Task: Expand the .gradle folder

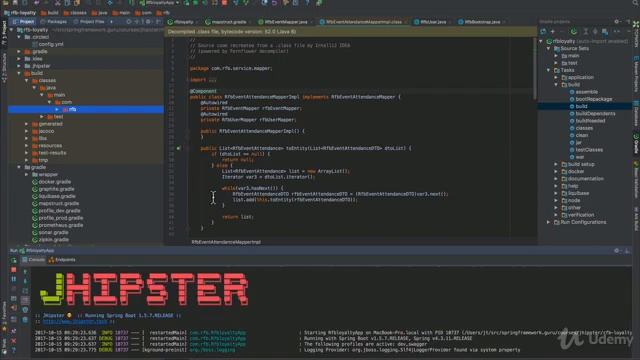Action: pyautogui.click(x=19, y=52)
